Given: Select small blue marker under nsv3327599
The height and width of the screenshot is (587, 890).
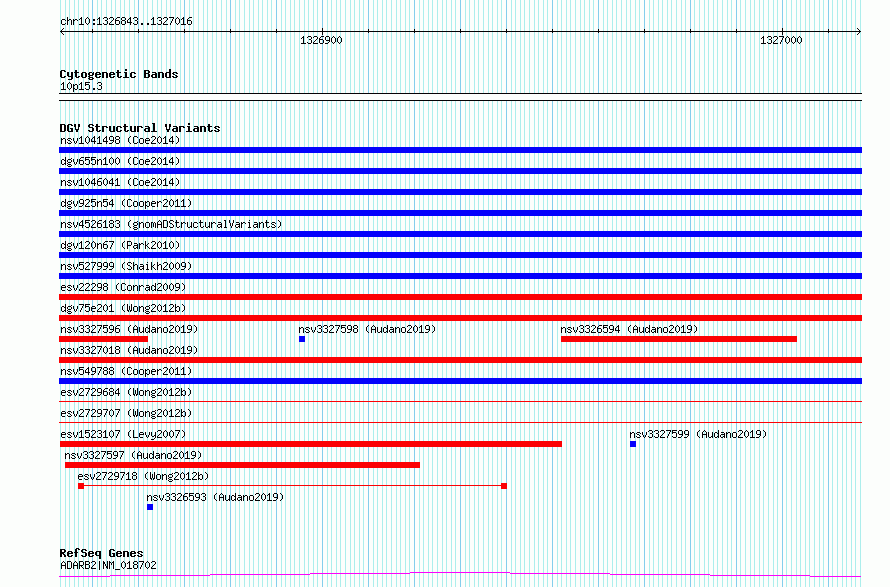Looking at the screenshot, I should [x=633, y=444].
